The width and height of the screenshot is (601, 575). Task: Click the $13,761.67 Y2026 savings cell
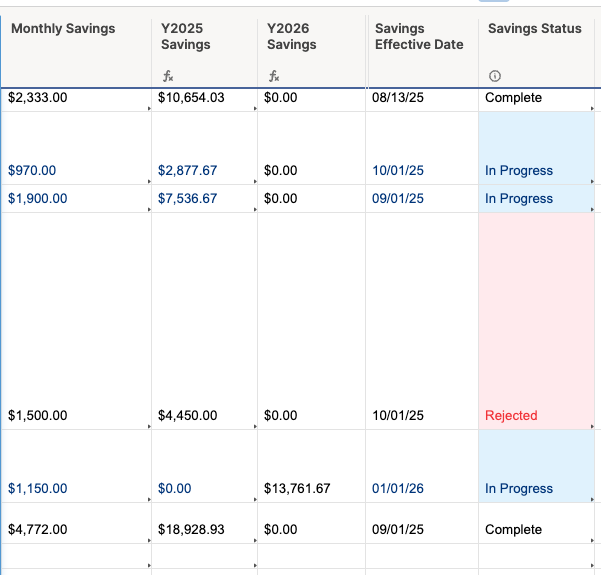tap(297, 489)
